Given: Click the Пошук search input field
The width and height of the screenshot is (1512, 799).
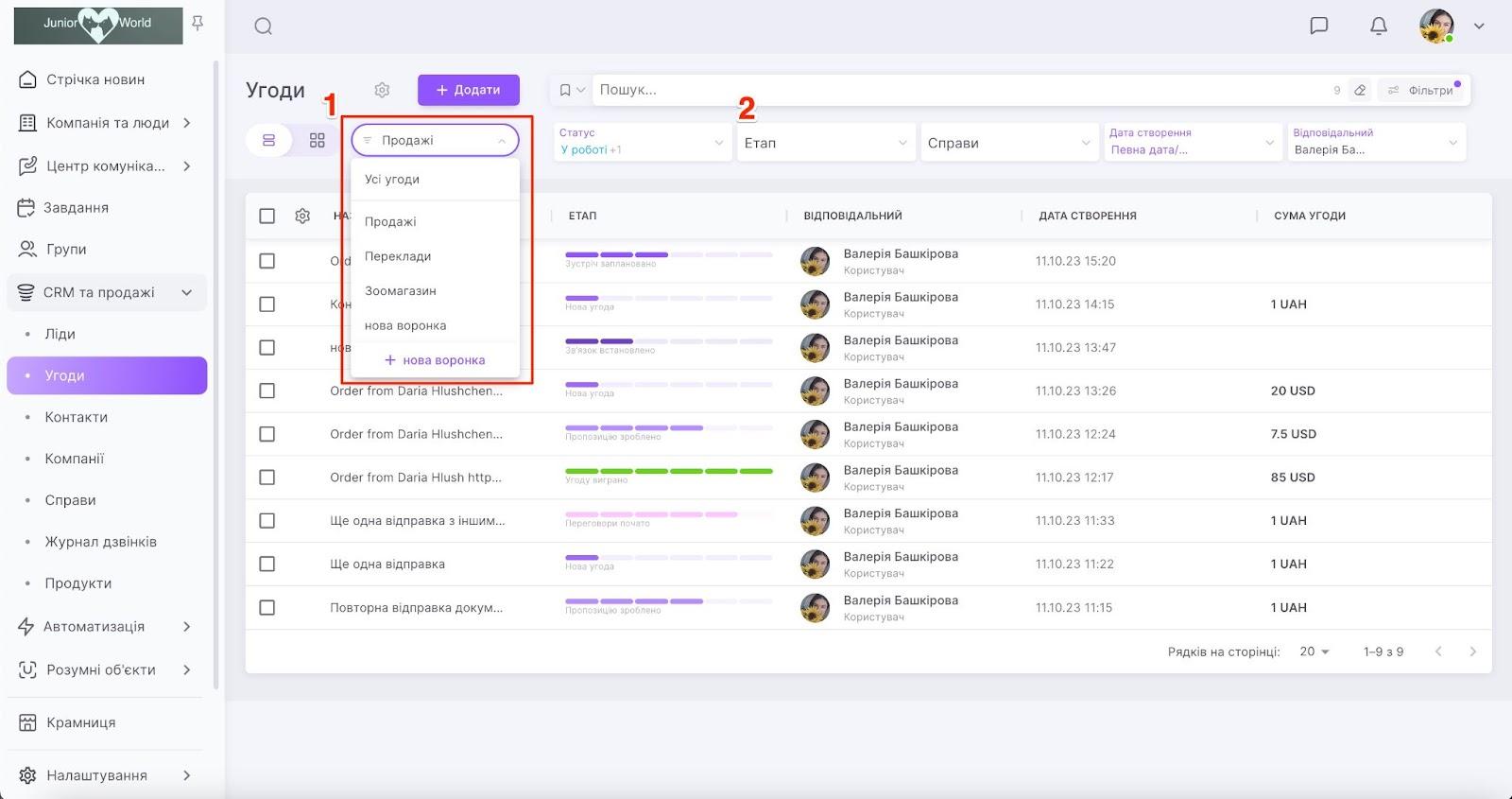Looking at the screenshot, I should pyautogui.click(x=954, y=90).
